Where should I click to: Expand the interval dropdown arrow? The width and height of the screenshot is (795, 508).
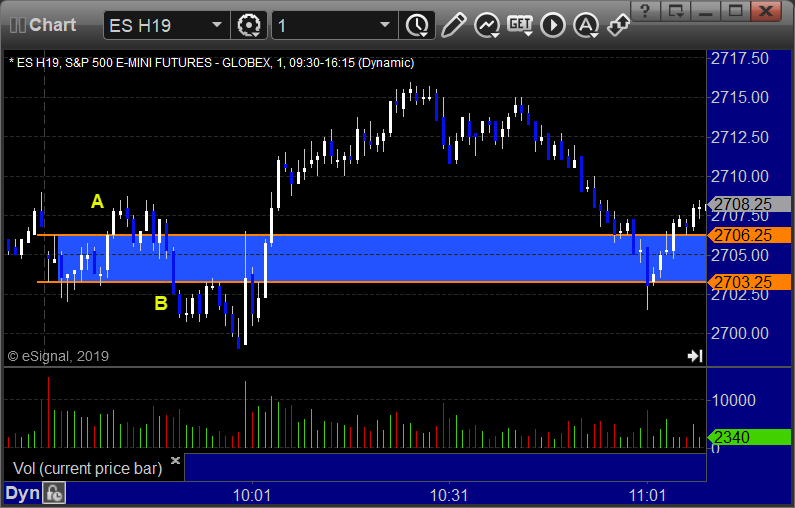tap(385, 25)
